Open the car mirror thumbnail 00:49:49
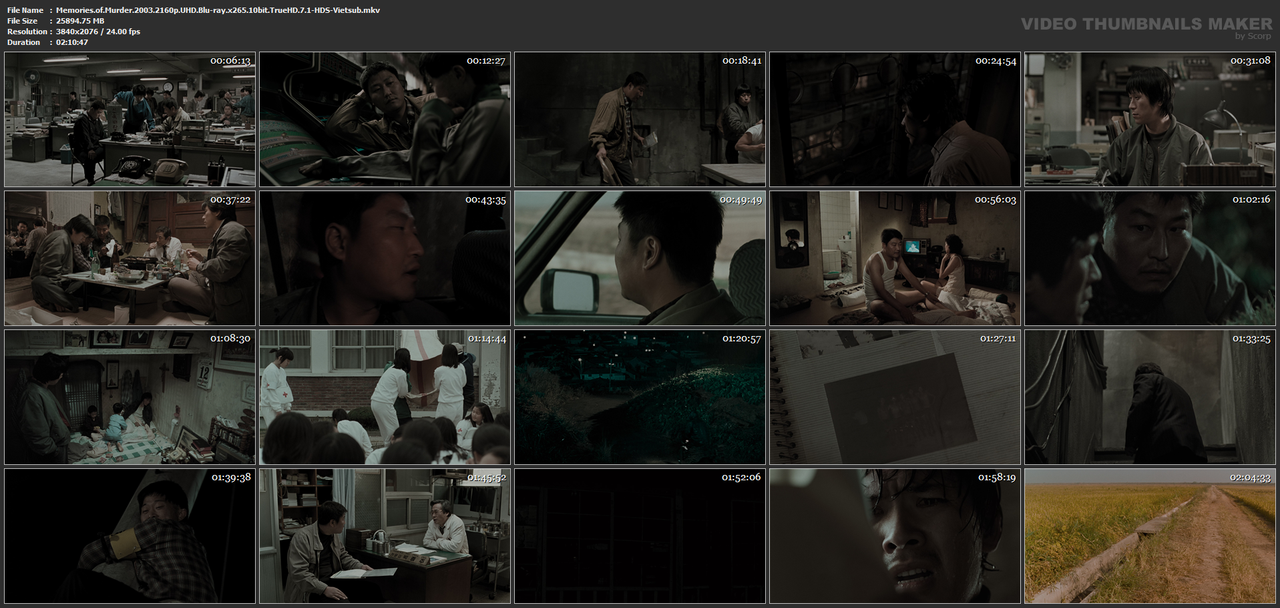The image size is (1280, 608). (x=640, y=258)
